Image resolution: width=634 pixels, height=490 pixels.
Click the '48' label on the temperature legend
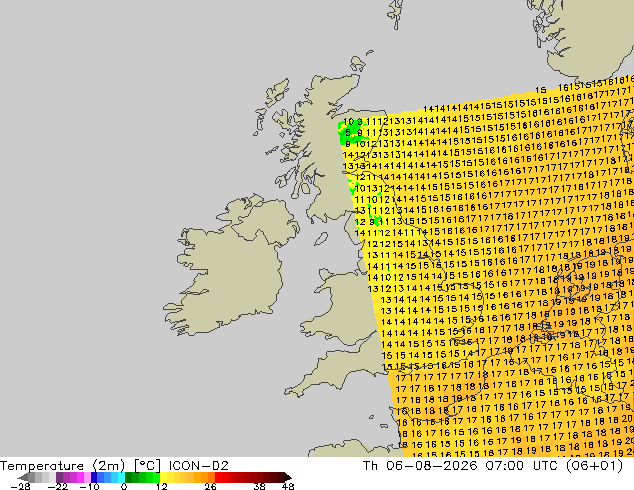(x=288, y=486)
